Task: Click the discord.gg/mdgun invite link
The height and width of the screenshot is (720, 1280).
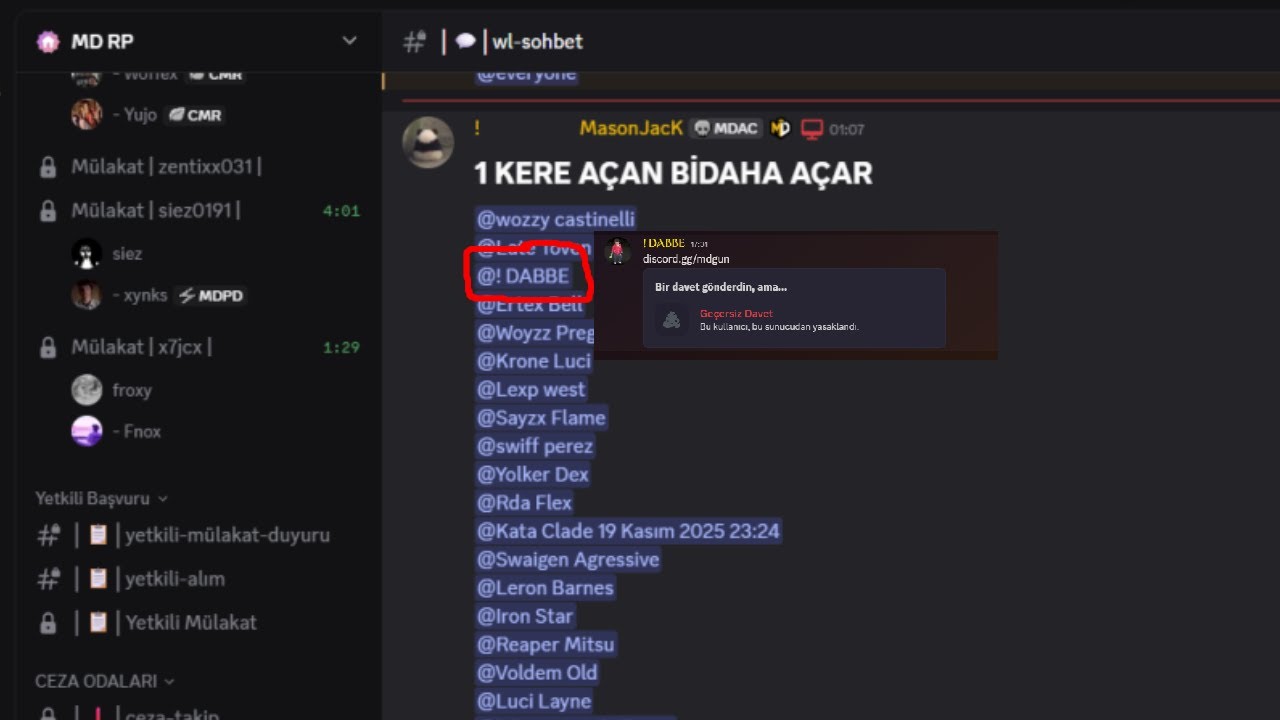Action: click(x=686, y=259)
